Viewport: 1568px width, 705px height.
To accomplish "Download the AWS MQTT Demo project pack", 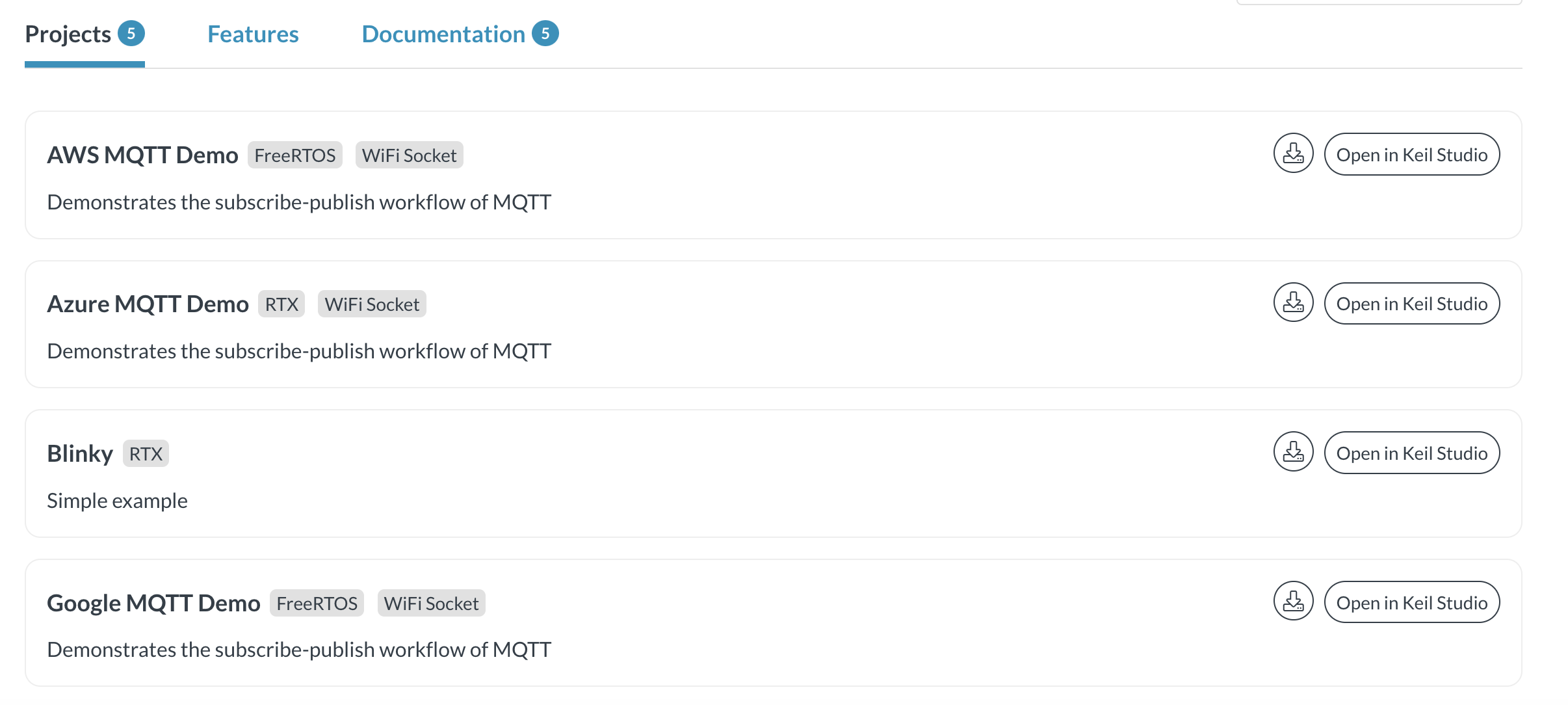I will point(1292,154).
